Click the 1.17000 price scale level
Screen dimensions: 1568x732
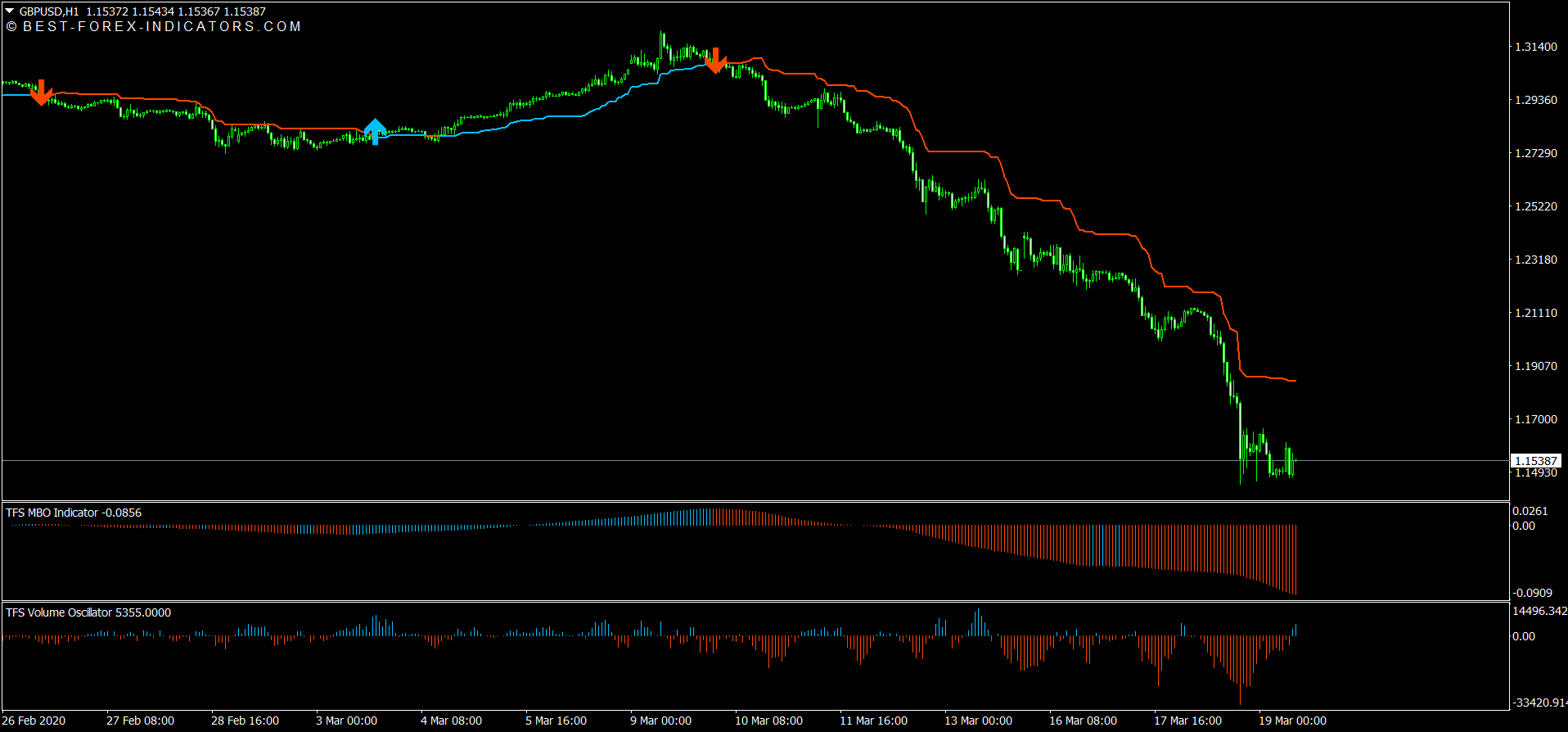1535,419
